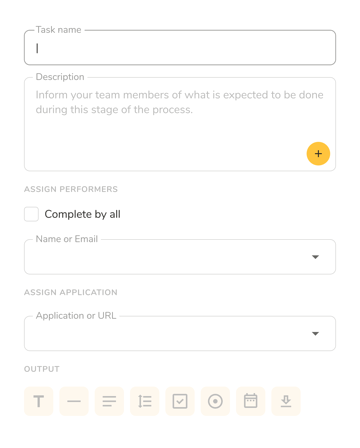Click the Assign Performers section heading

coord(71,189)
